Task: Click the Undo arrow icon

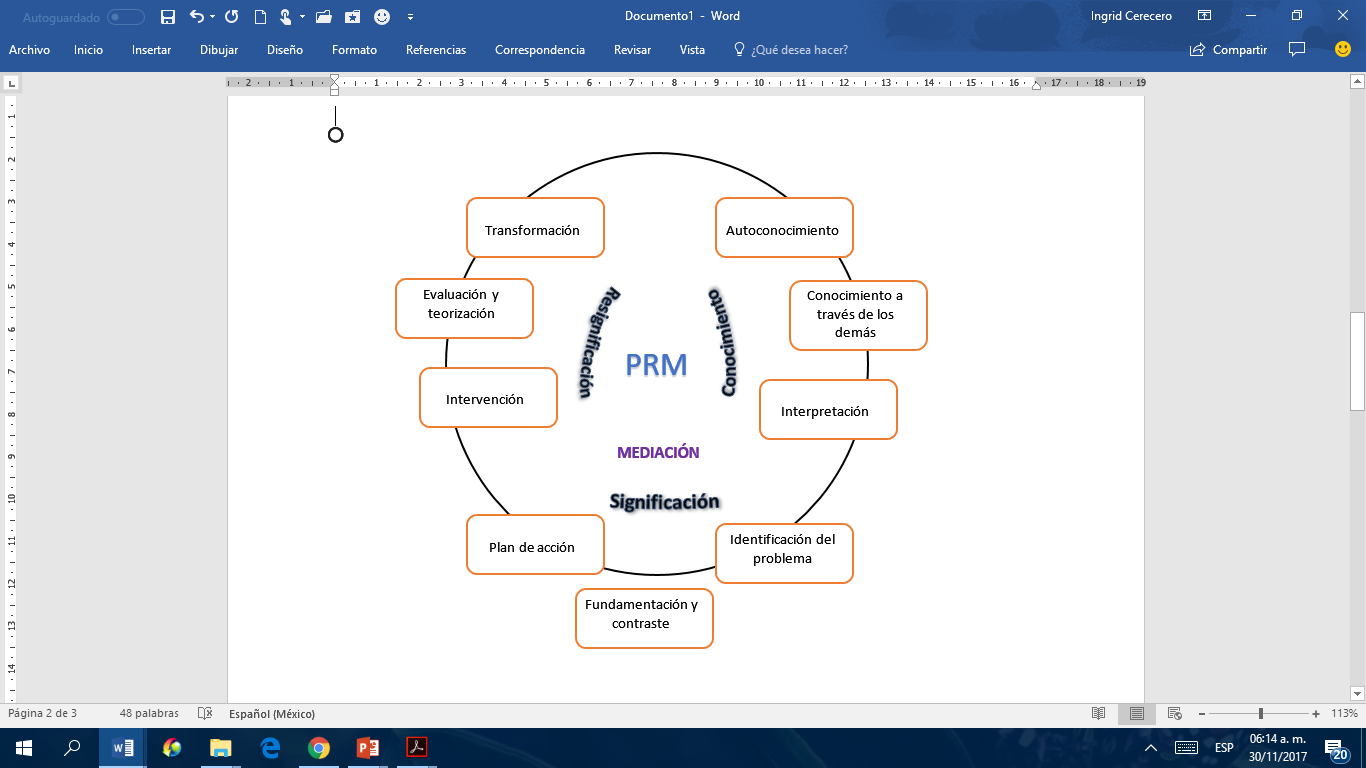Action: [x=196, y=17]
